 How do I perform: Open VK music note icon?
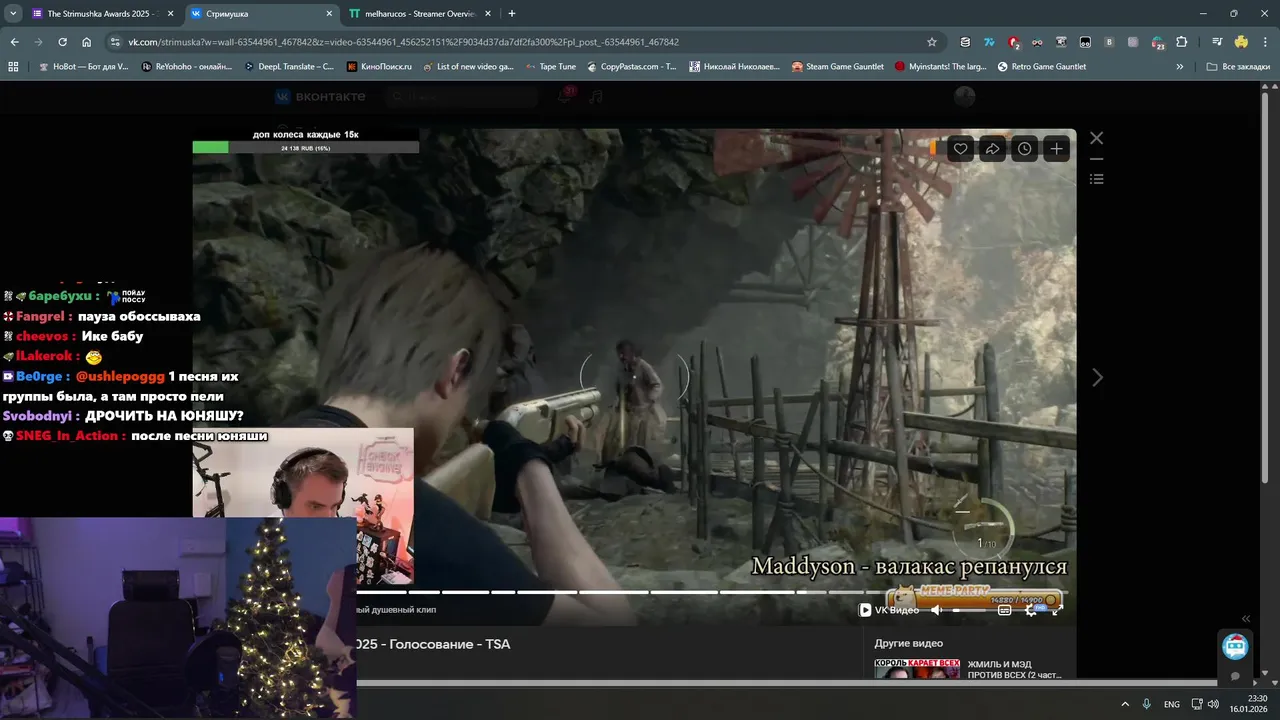pos(596,96)
